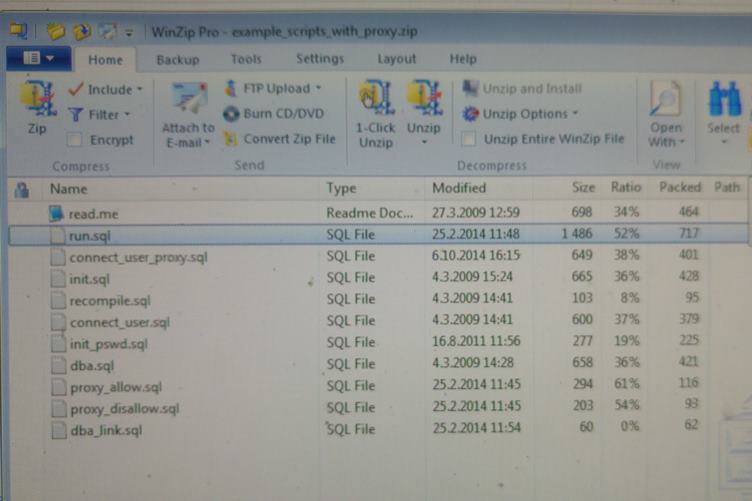Expand the FTP Upload dropdown arrow

click(318, 88)
